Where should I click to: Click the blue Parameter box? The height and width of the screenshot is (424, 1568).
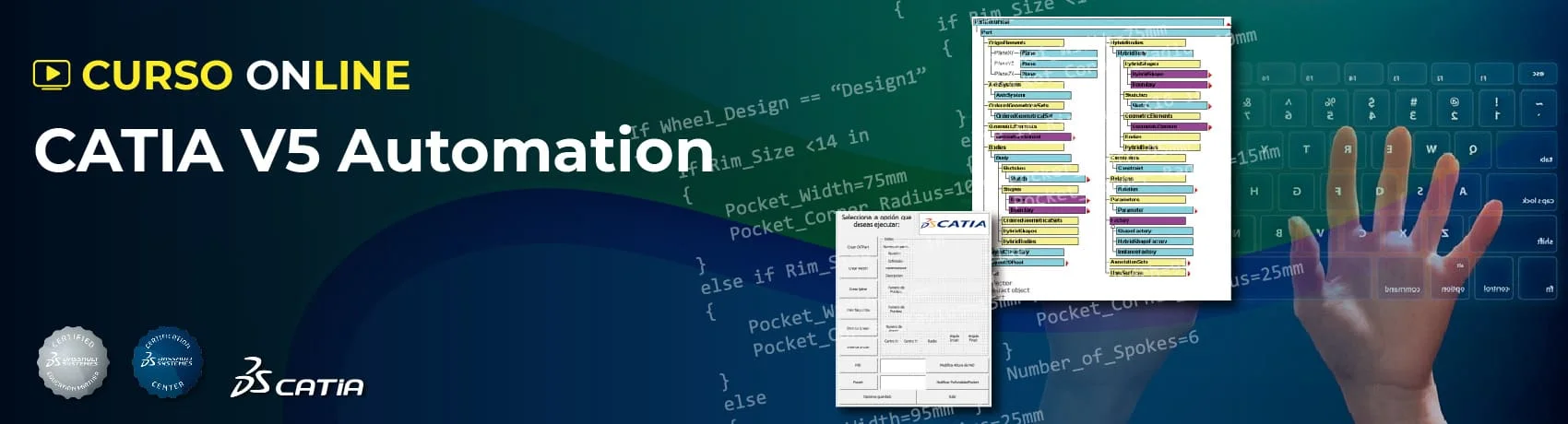point(1155,211)
